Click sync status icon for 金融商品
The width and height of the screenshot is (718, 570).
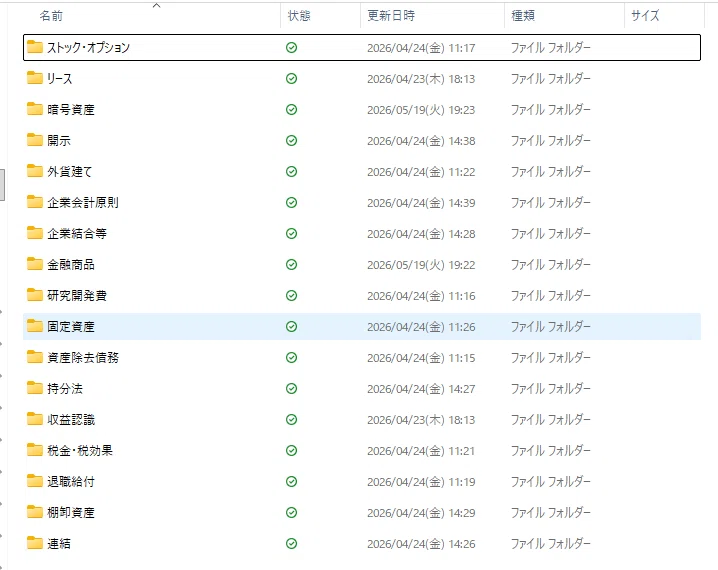(291, 265)
